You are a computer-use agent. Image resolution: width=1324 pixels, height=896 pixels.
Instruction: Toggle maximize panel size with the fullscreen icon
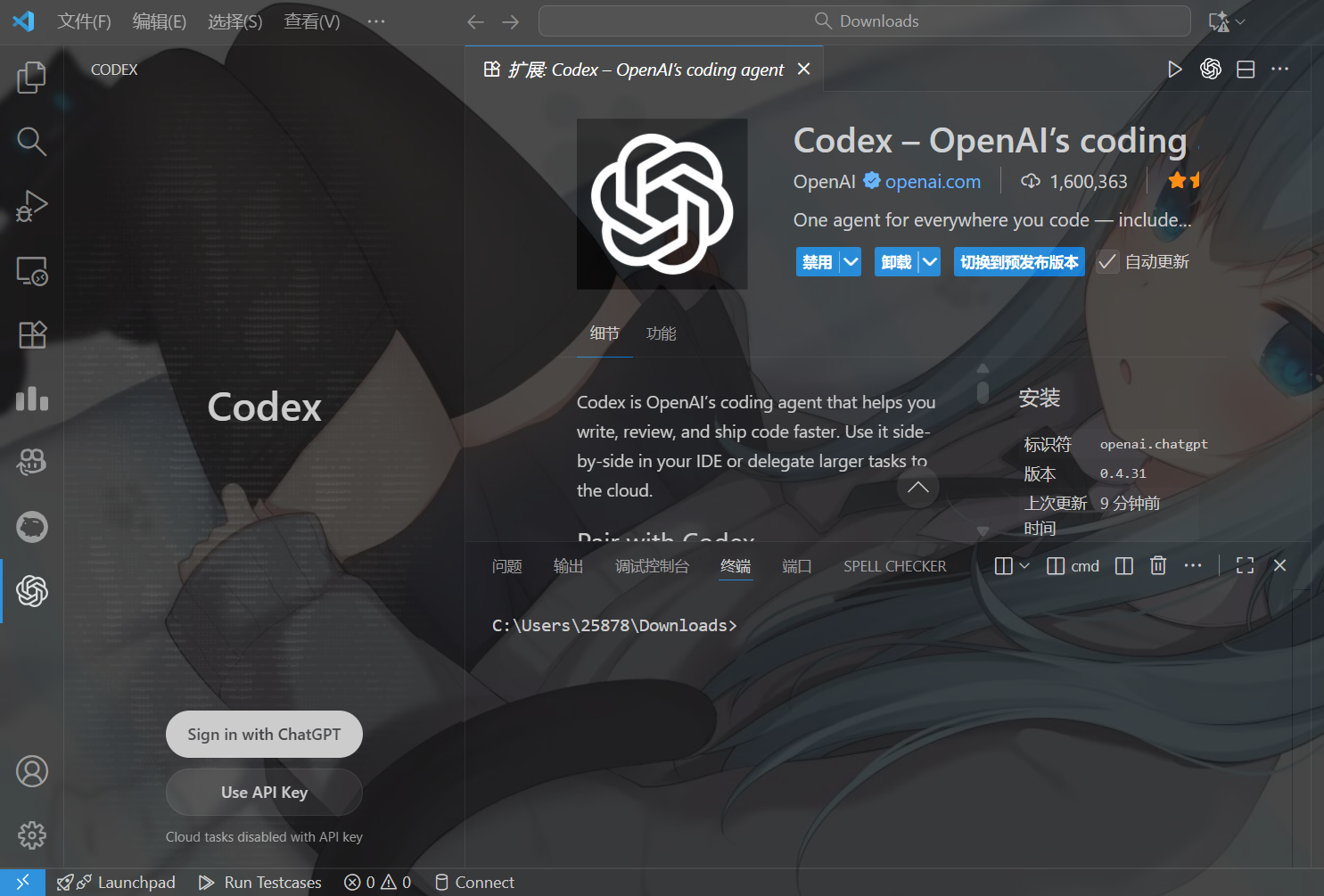[1245, 564]
